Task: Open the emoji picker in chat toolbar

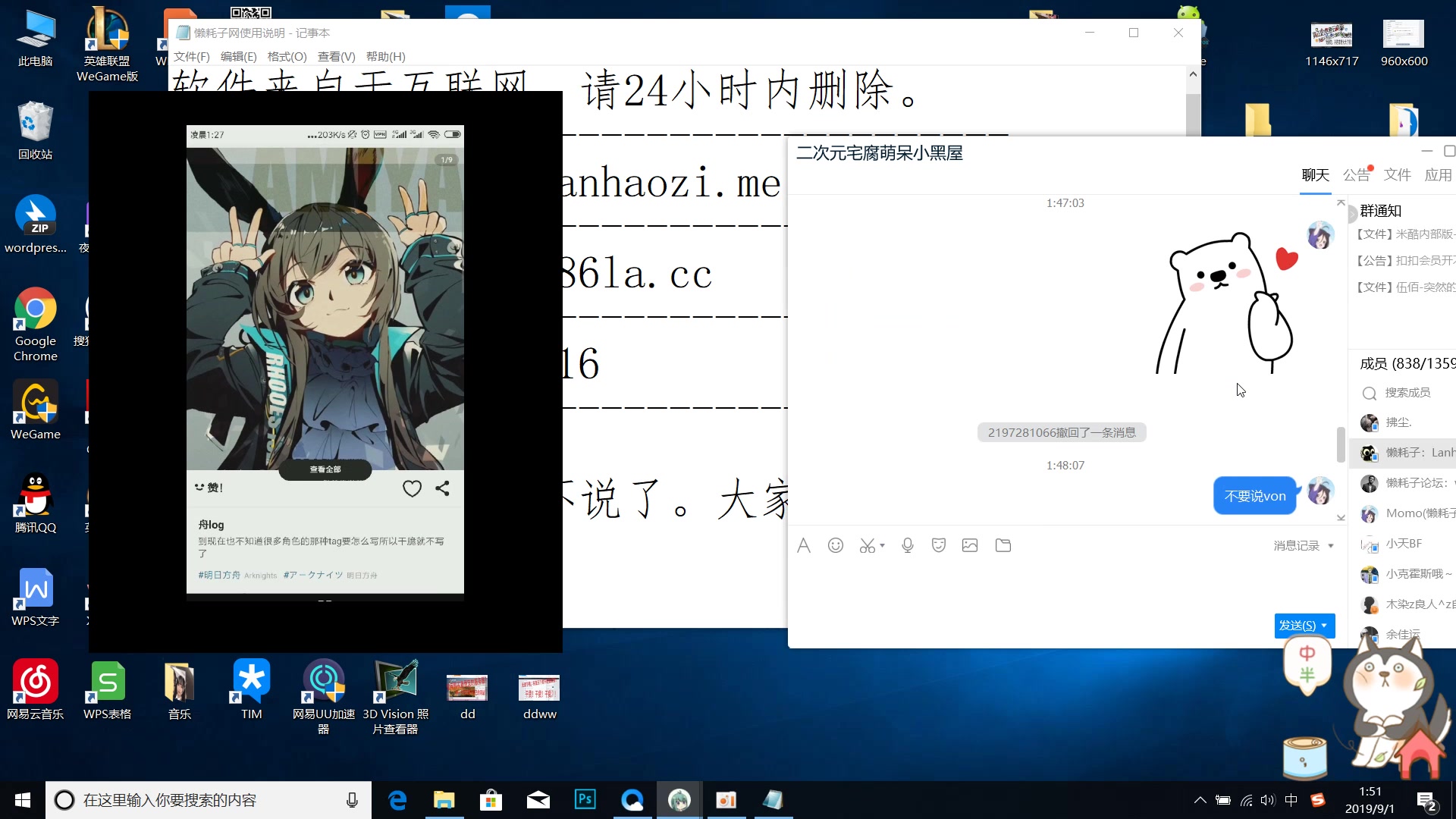Action: click(836, 545)
